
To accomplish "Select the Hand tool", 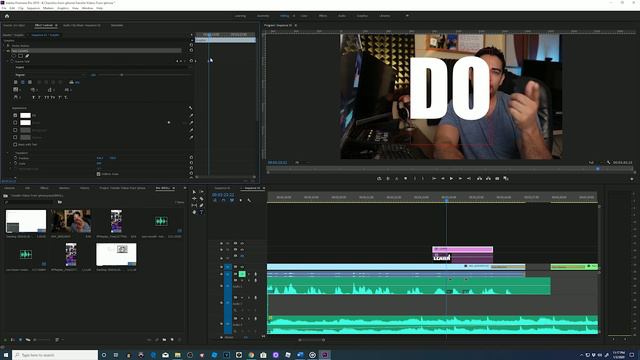I will pos(194,212).
